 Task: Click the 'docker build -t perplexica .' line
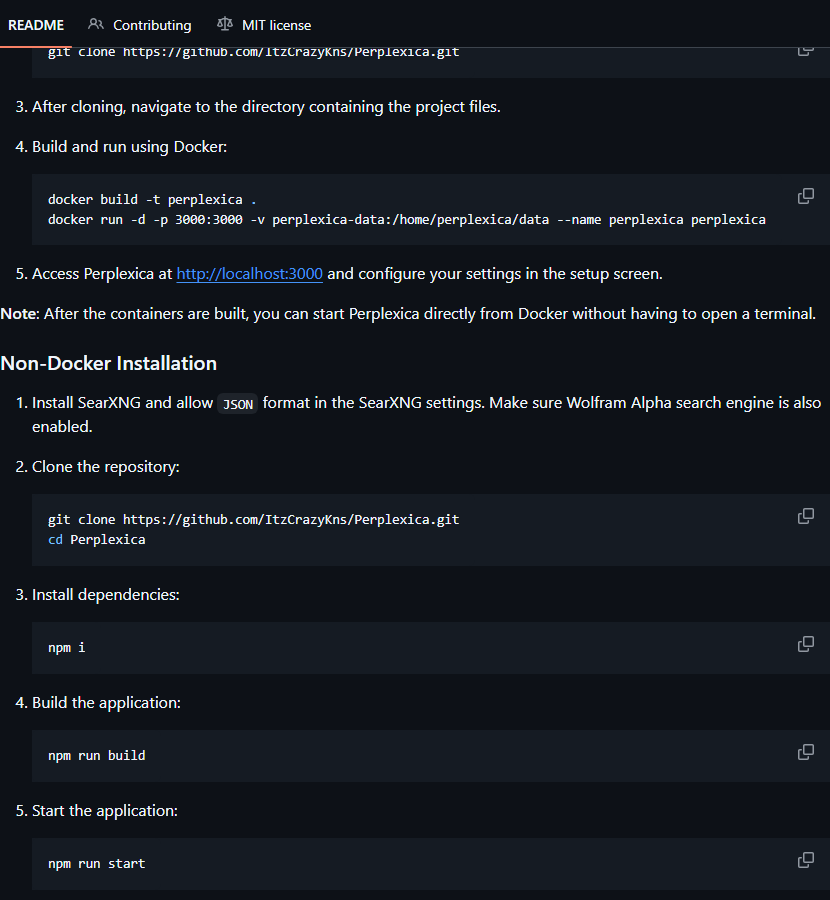pyautogui.click(x=150, y=199)
